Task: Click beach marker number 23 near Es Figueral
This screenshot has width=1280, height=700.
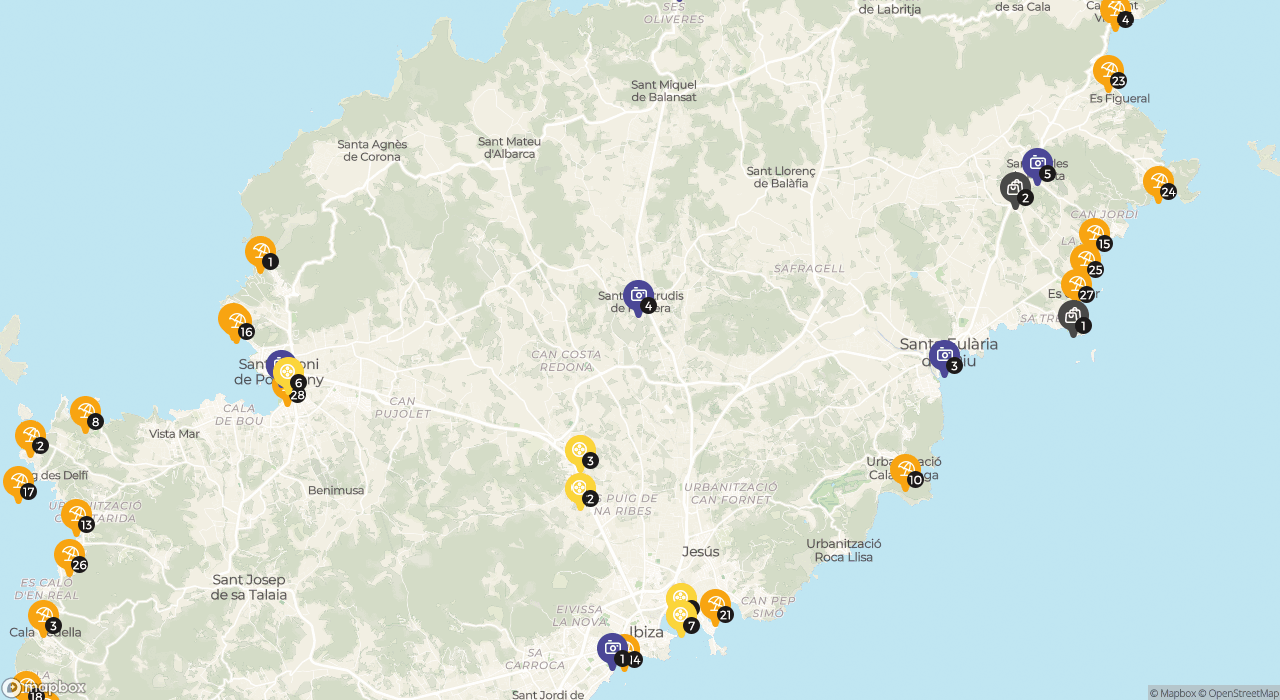Action: point(1108,71)
